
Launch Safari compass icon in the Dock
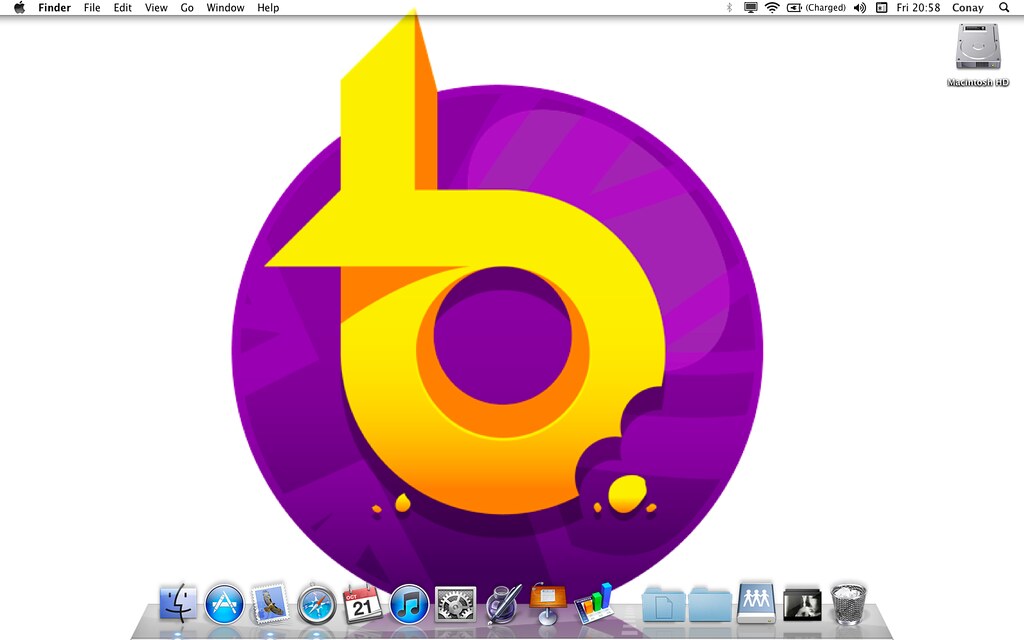tap(317, 604)
